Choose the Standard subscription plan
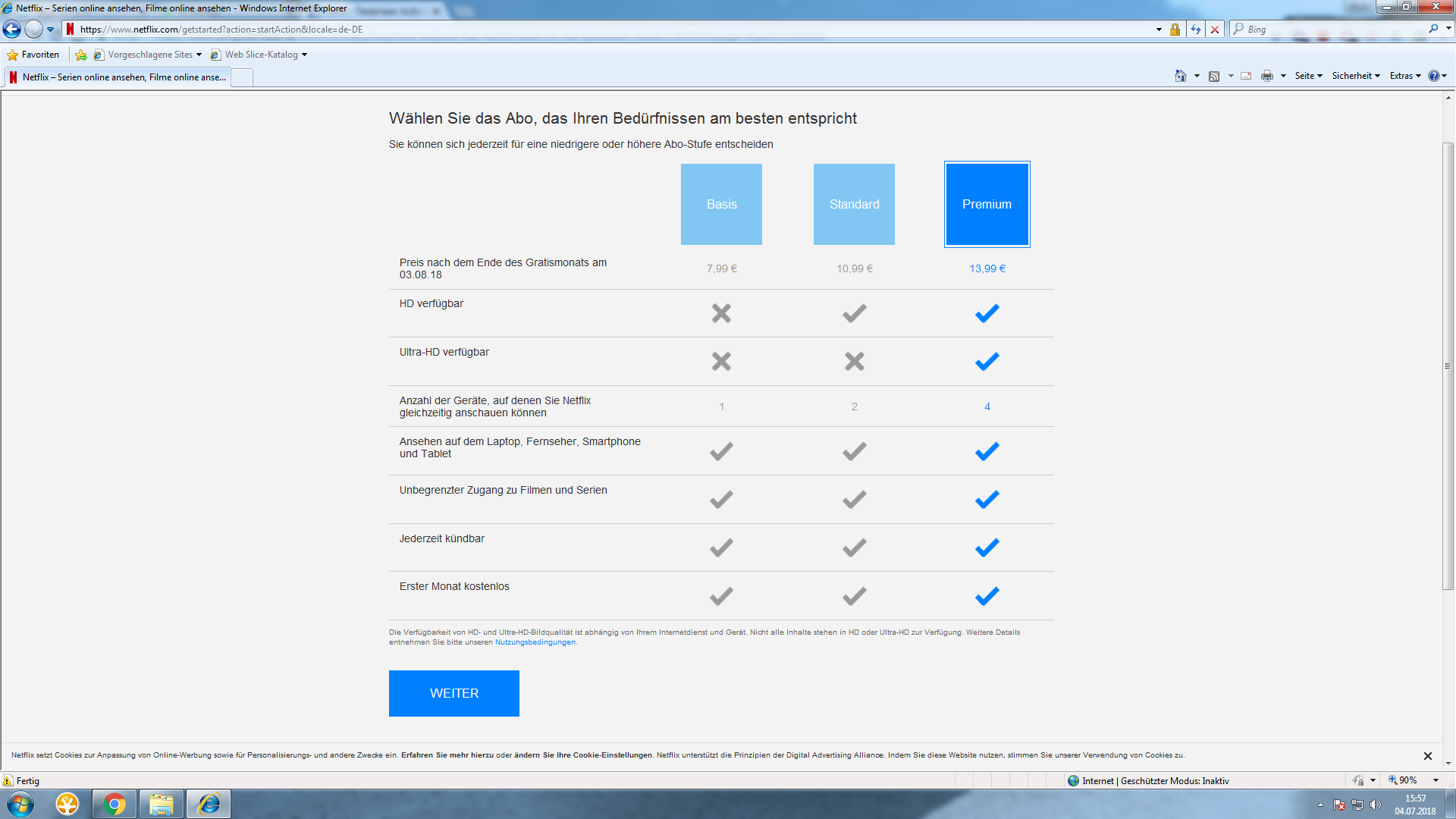Image resolution: width=1456 pixels, height=819 pixels. [x=854, y=203]
